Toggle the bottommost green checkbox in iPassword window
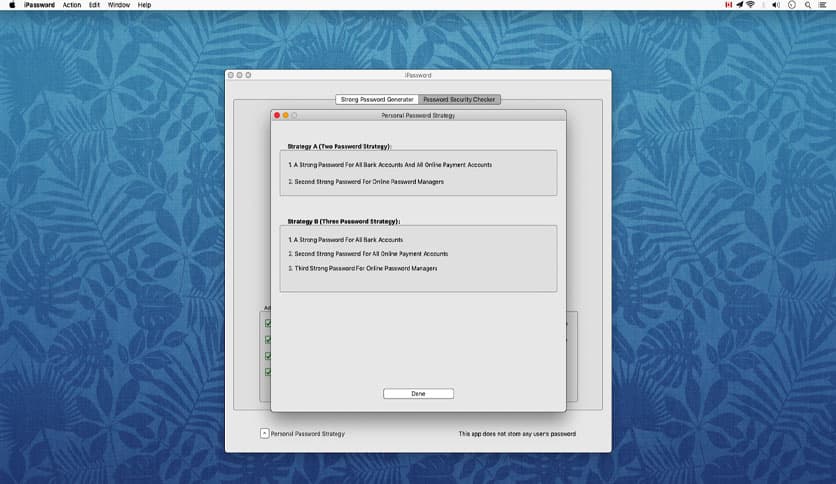Viewport: 836px width, 484px height. [268, 372]
